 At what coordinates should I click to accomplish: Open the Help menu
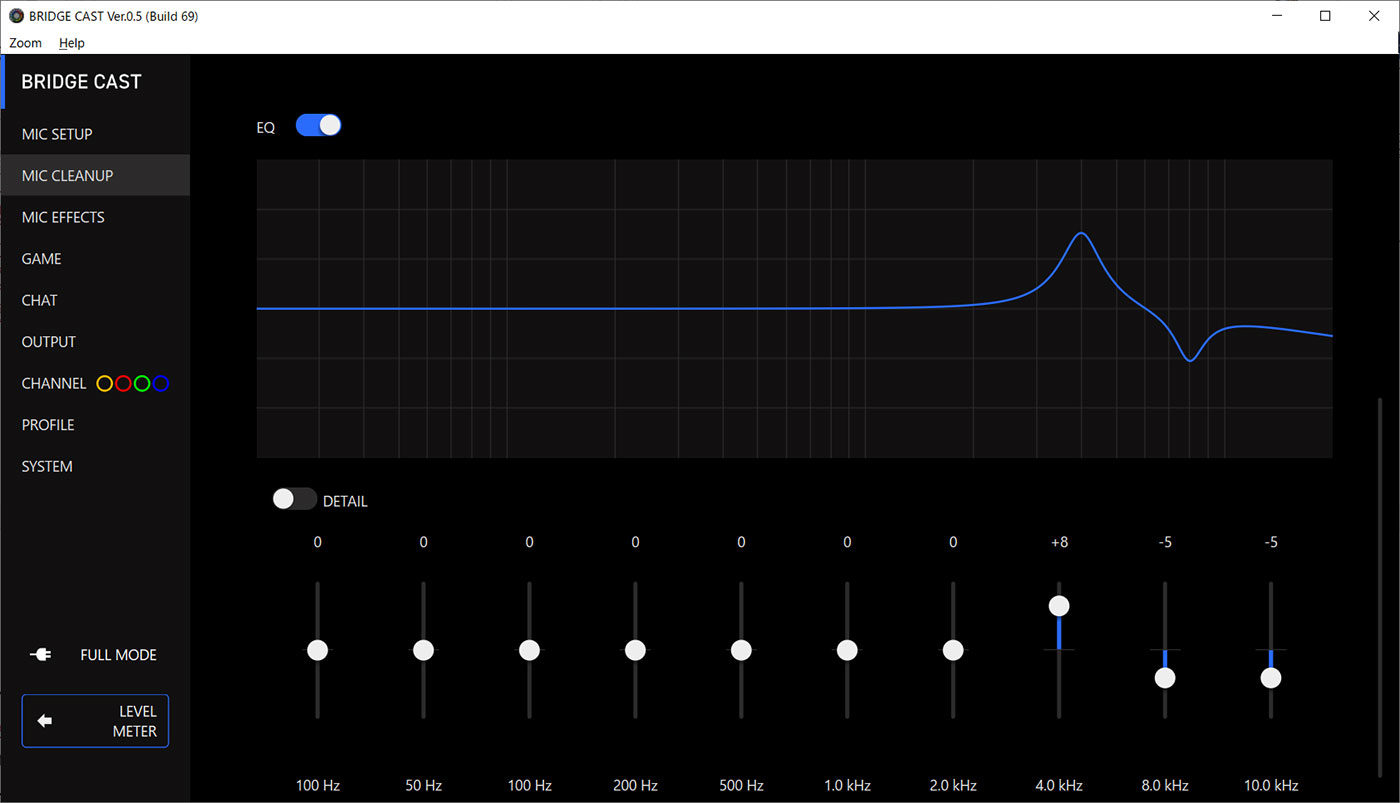click(72, 43)
